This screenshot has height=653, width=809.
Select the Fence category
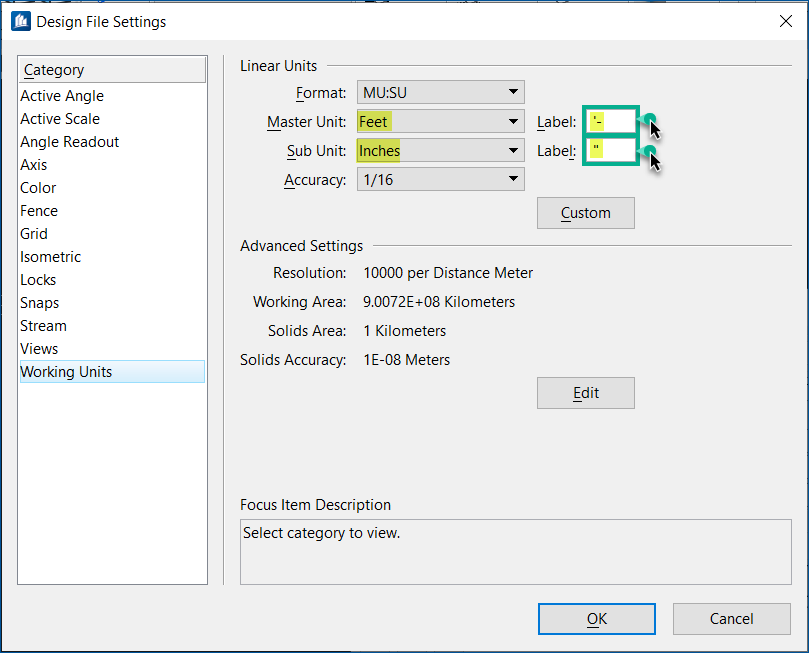tap(112, 210)
